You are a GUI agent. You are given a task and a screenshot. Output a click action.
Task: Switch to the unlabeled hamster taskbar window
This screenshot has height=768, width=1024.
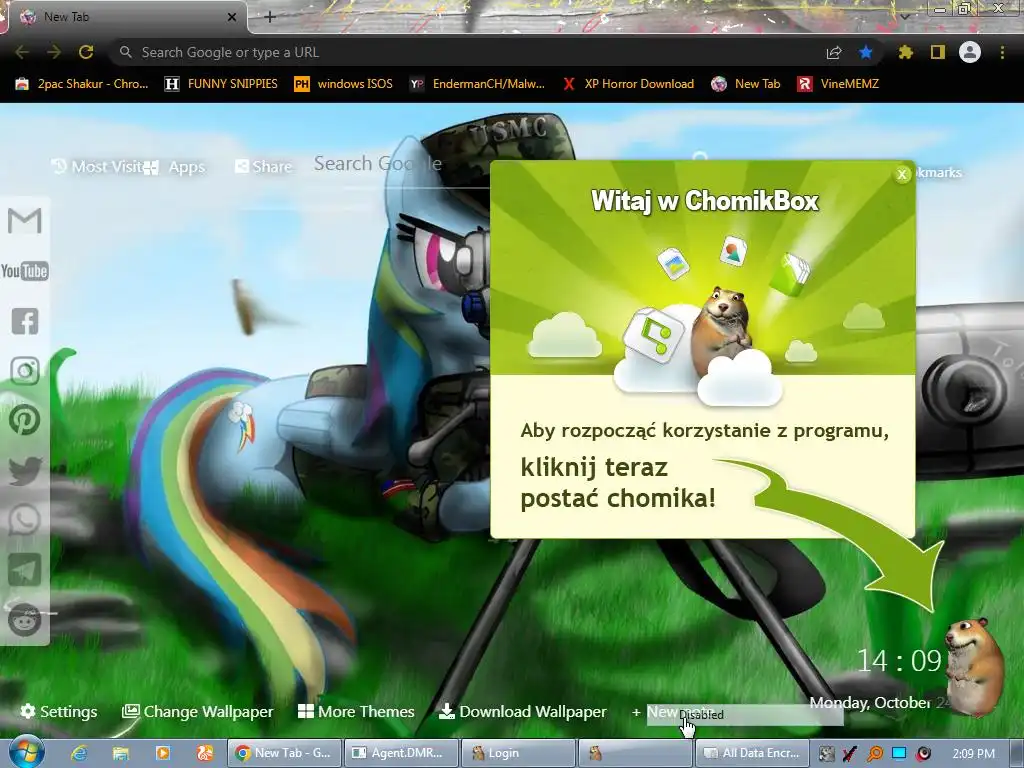click(635, 753)
